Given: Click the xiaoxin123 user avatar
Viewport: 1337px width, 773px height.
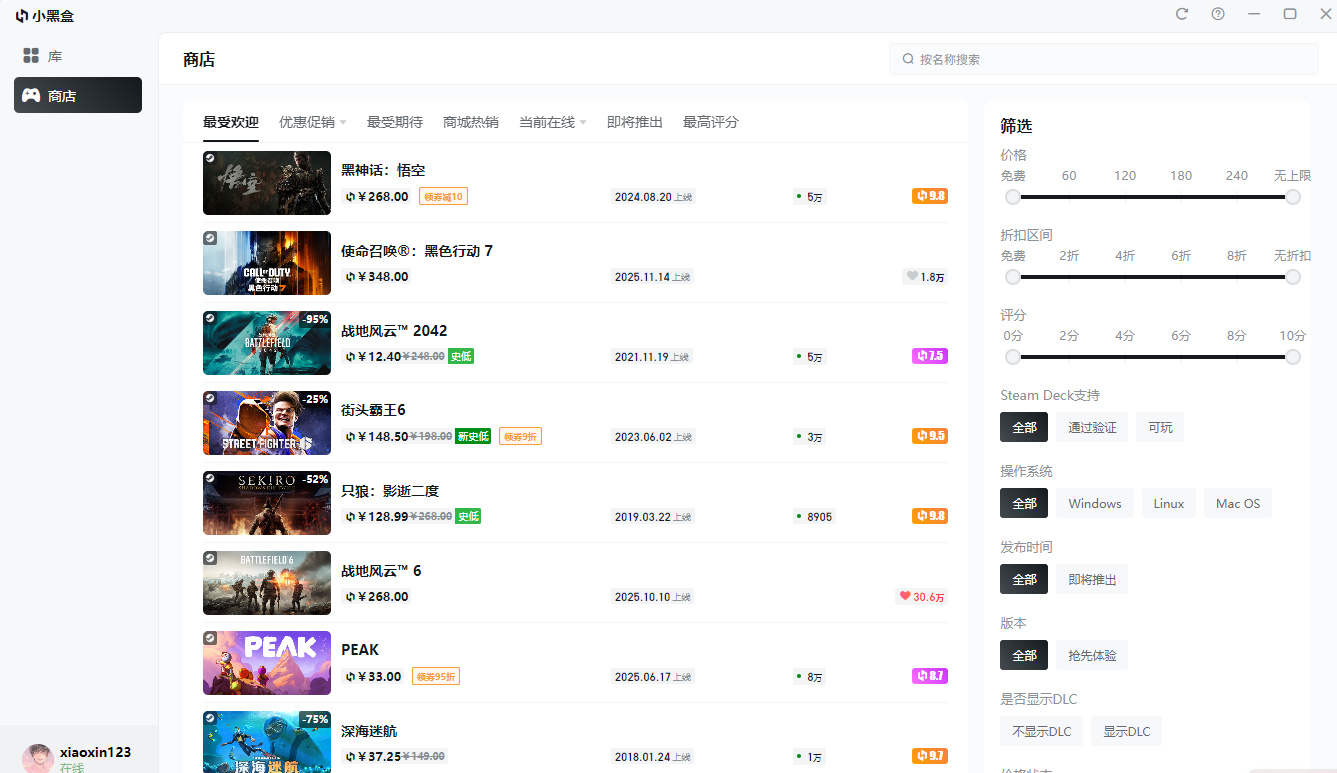Looking at the screenshot, I should pos(38,759).
